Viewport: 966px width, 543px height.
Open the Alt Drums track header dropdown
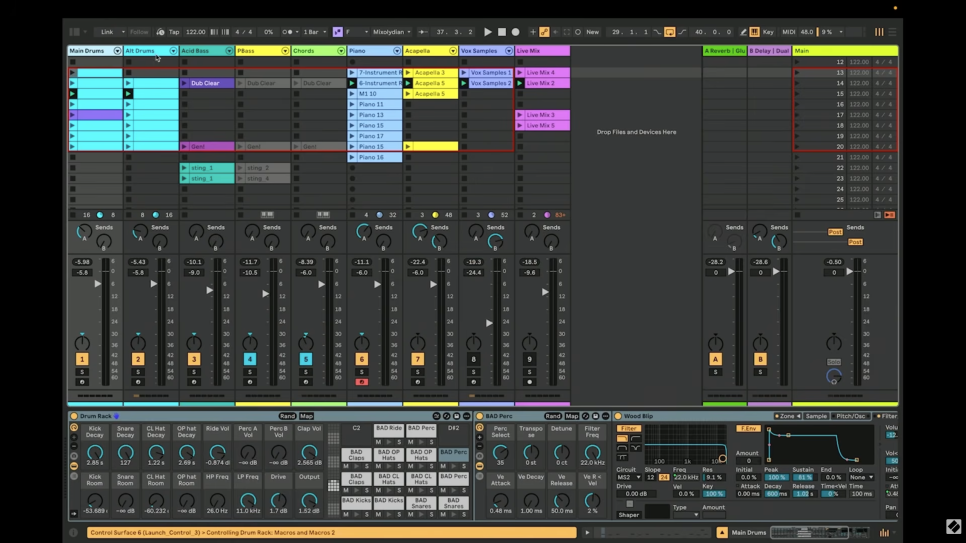point(173,51)
